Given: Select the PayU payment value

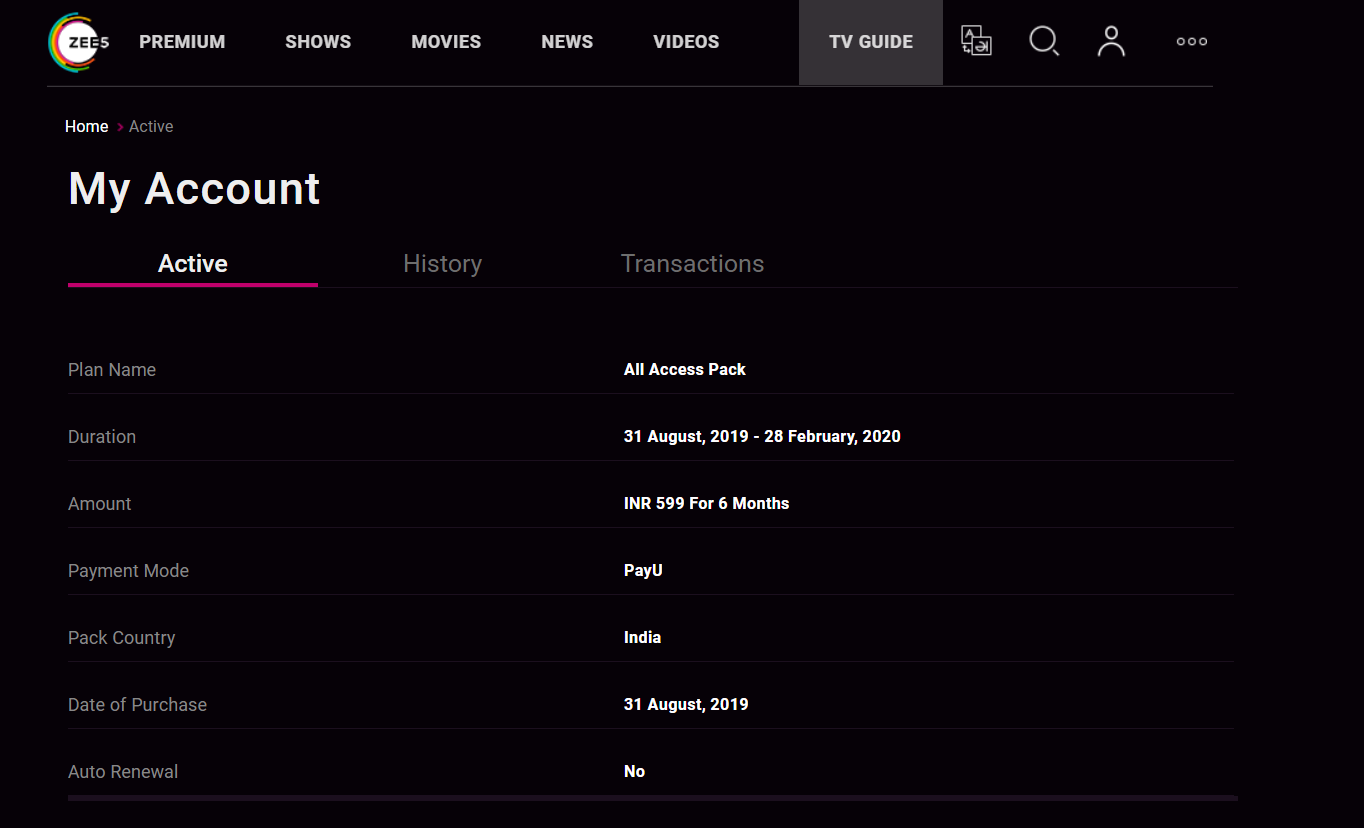Looking at the screenshot, I should pyautogui.click(x=643, y=571).
